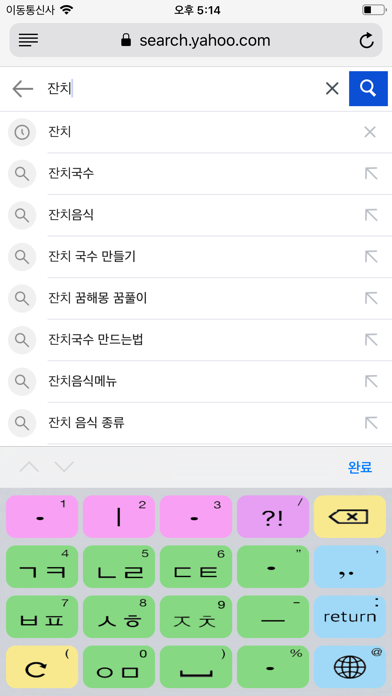Image resolution: width=392 pixels, height=696 pixels.
Task: Switch keyboards with the globe key
Action: click(x=350, y=667)
